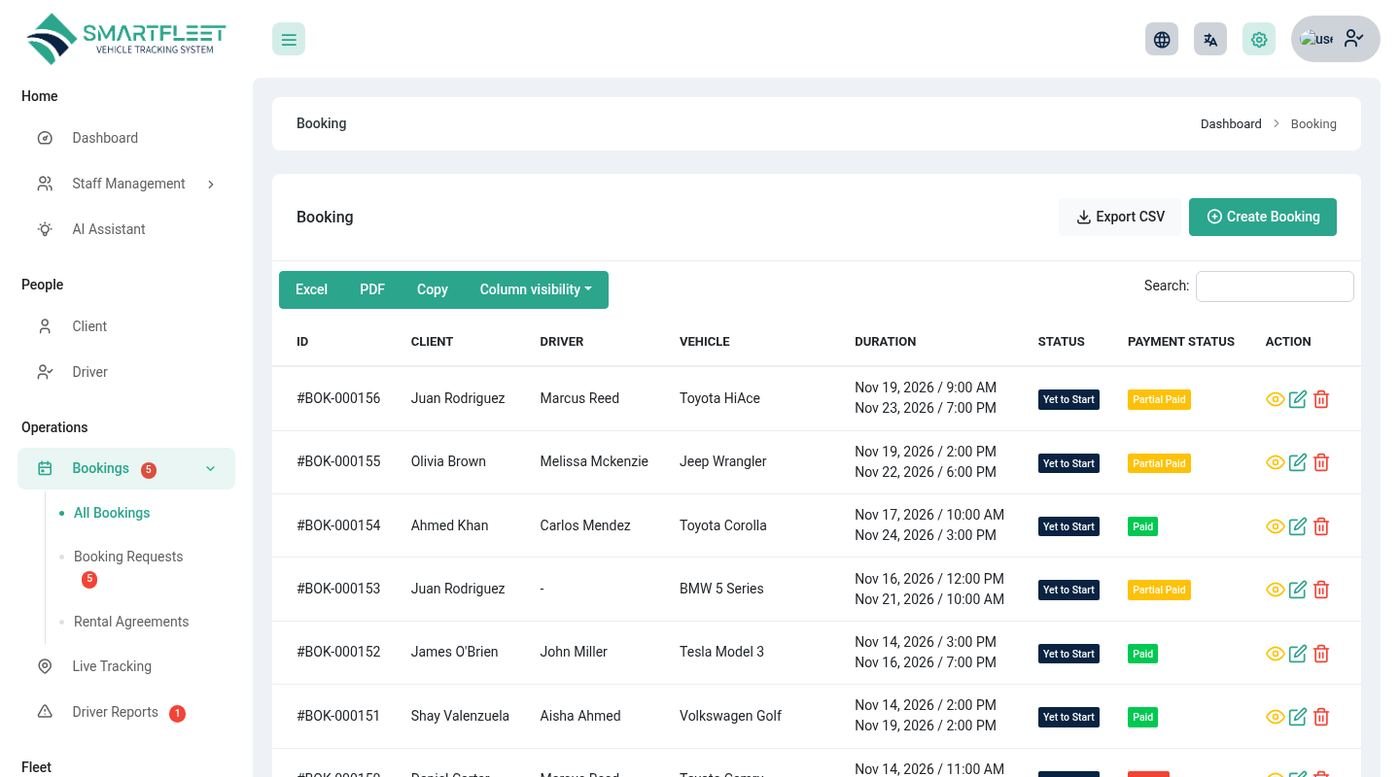View booking #BOK-000156 with the eye icon
The image size is (1400, 777).
tap(1275, 399)
